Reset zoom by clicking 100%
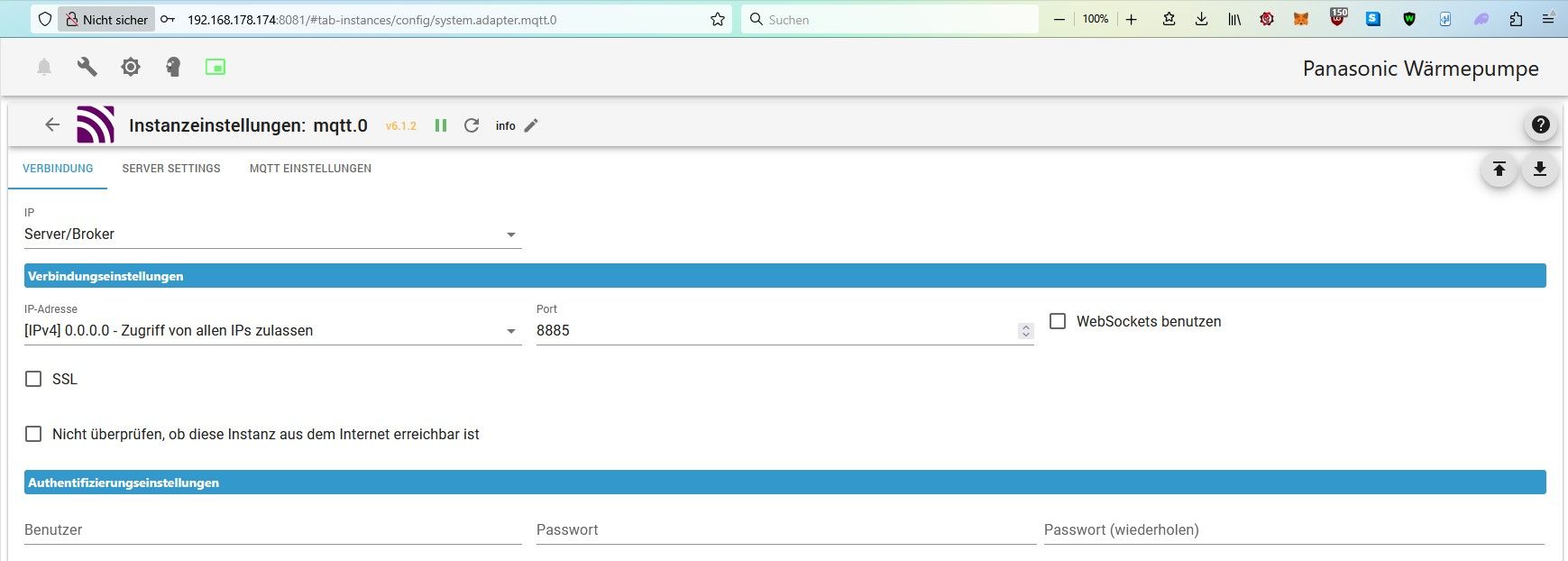1568x561 pixels. tap(1096, 19)
